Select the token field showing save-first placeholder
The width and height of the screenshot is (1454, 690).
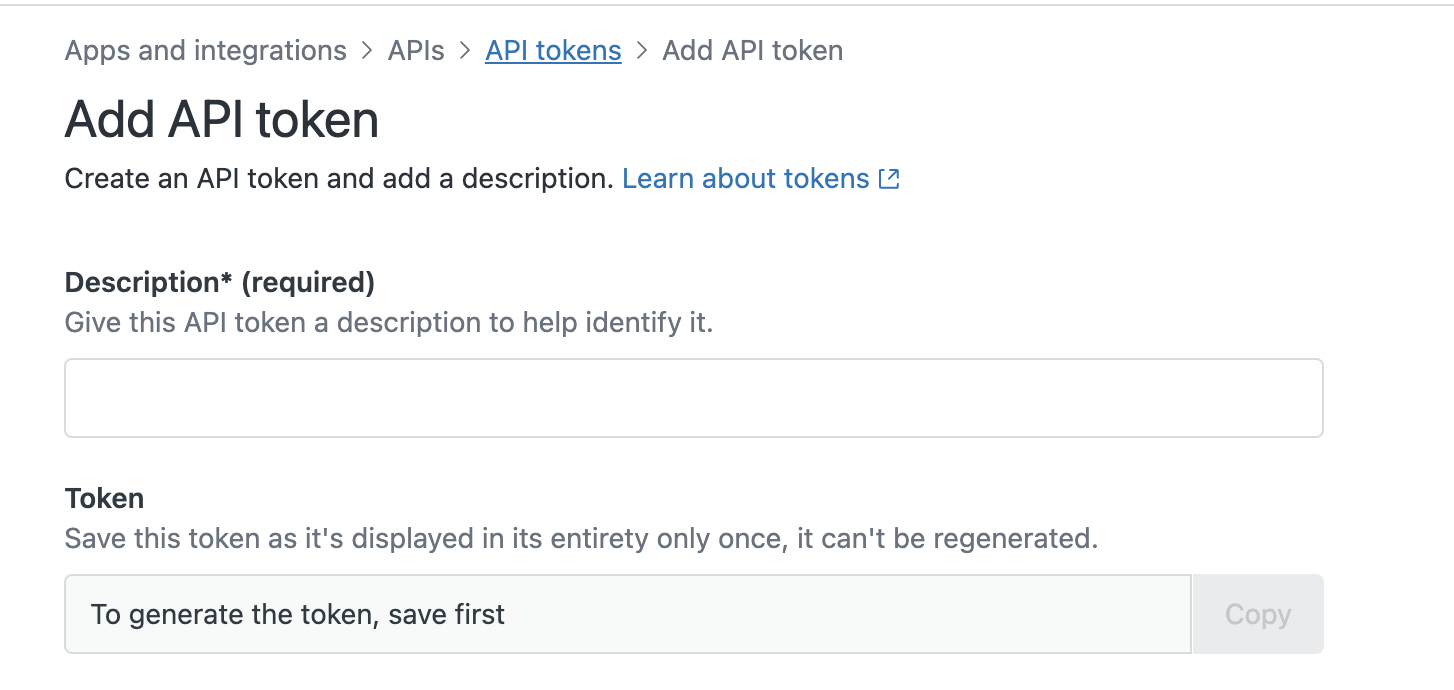coord(628,614)
